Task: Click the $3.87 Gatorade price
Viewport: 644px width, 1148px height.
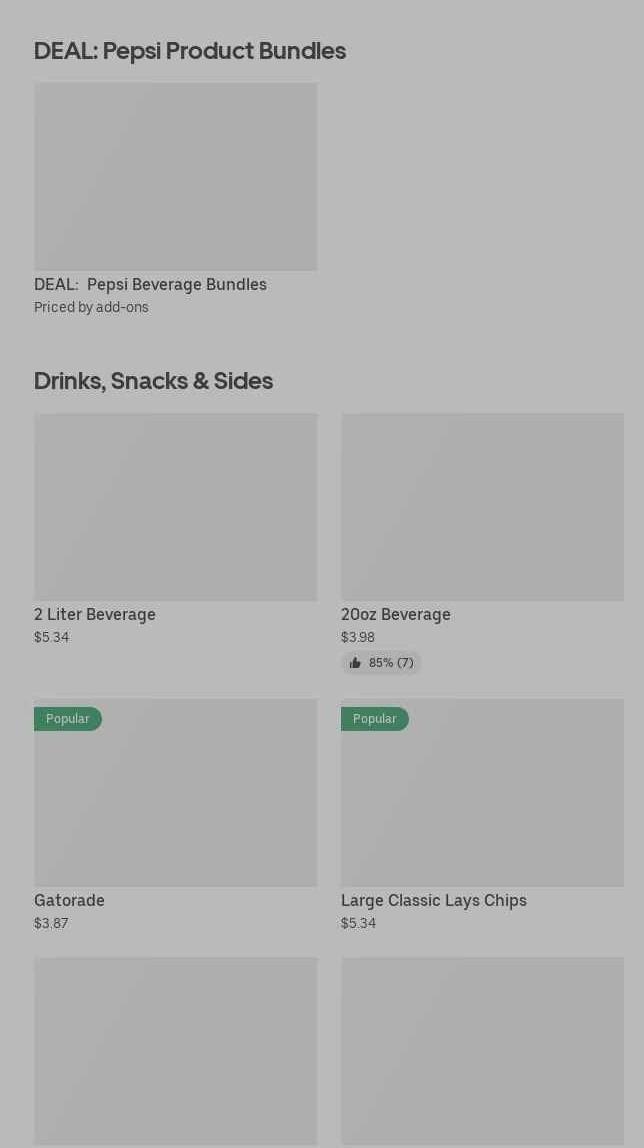Action: pyautogui.click(x=51, y=924)
